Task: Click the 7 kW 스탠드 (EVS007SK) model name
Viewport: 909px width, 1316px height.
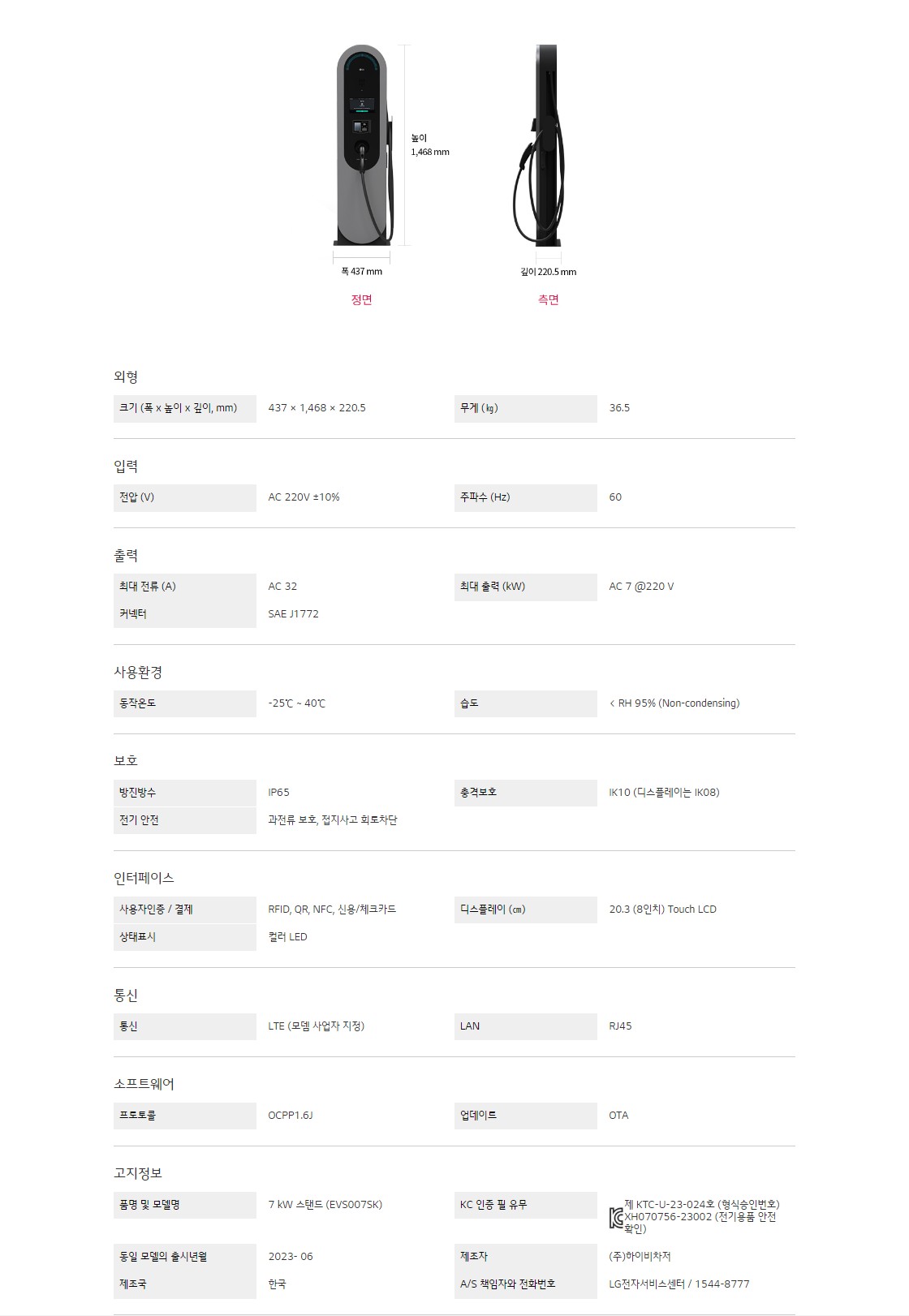Action: click(x=325, y=1205)
